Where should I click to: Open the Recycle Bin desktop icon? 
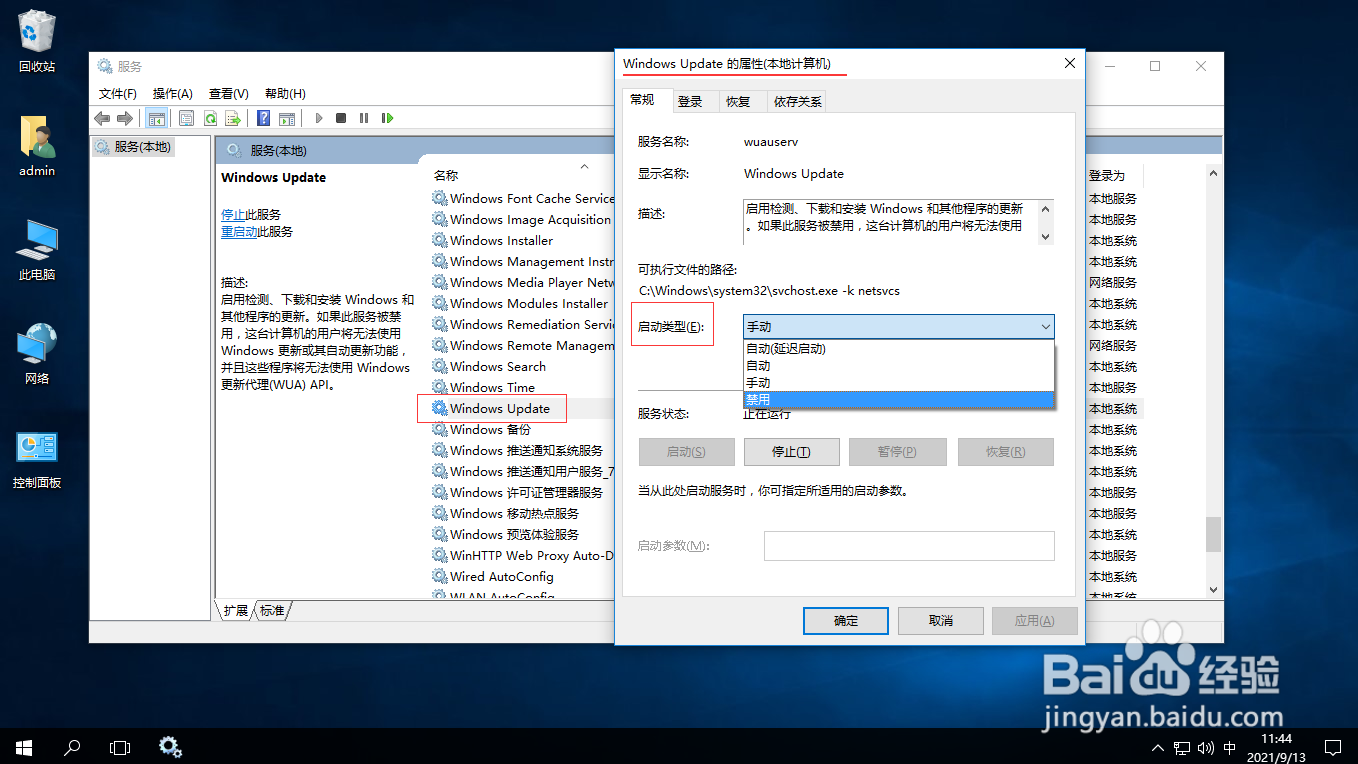[x=37, y=42]
